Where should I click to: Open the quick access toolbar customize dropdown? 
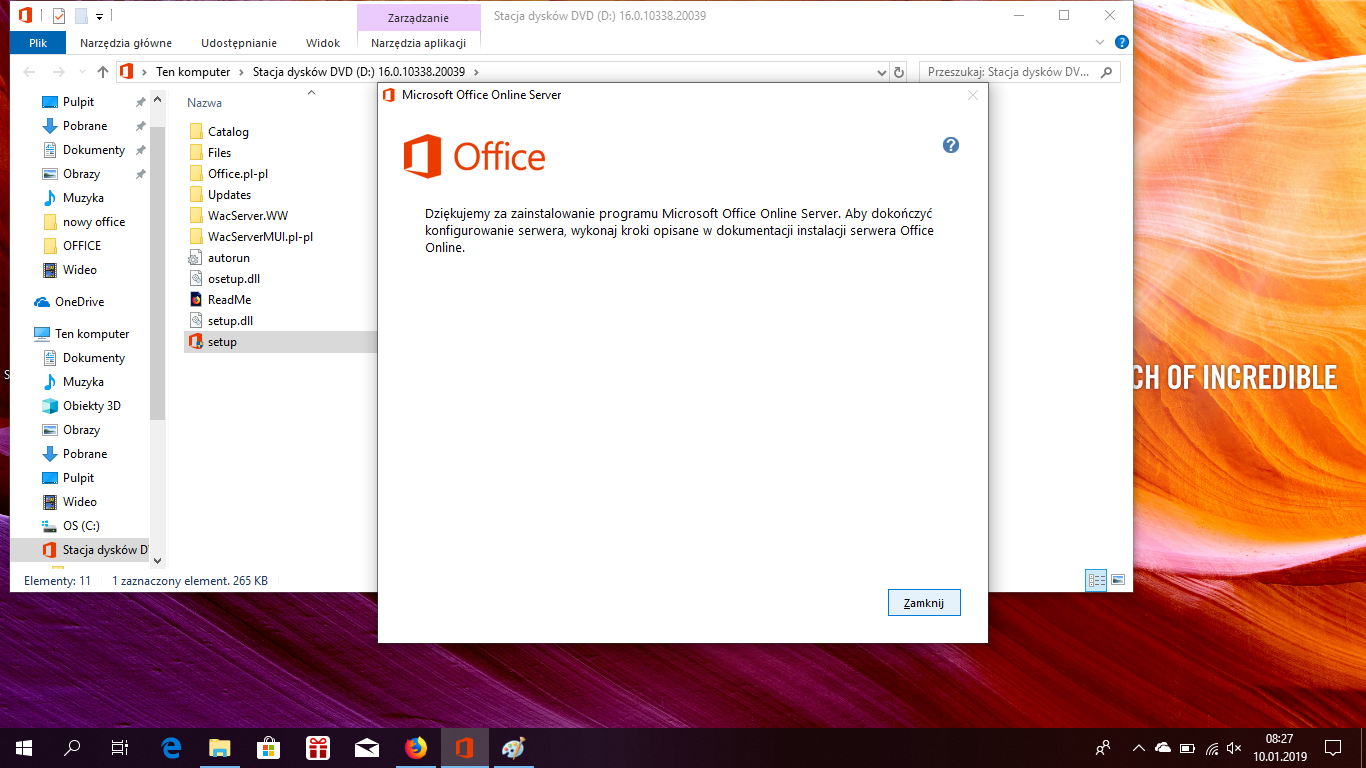[x=100, y=17]
